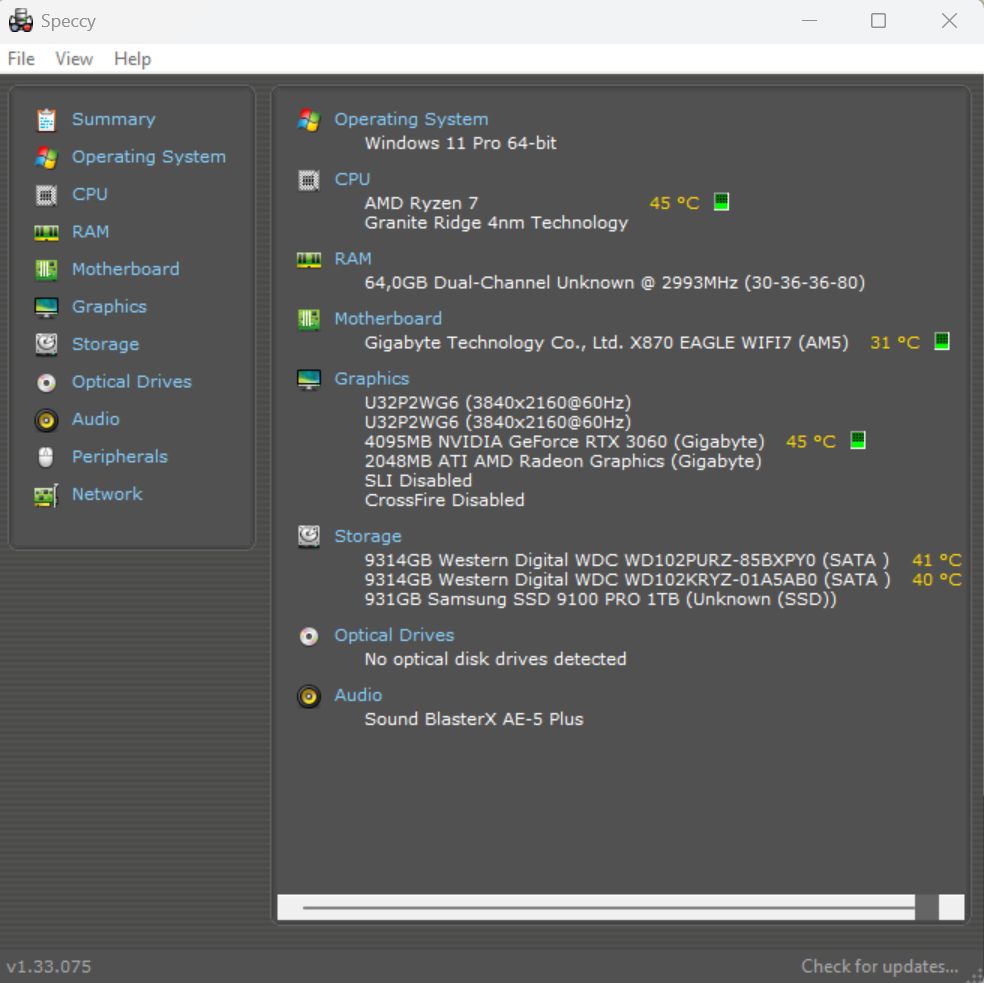Select Summary in the sidebar
Image resolution: width=984 pixels, height=983 pixels.
114,119
